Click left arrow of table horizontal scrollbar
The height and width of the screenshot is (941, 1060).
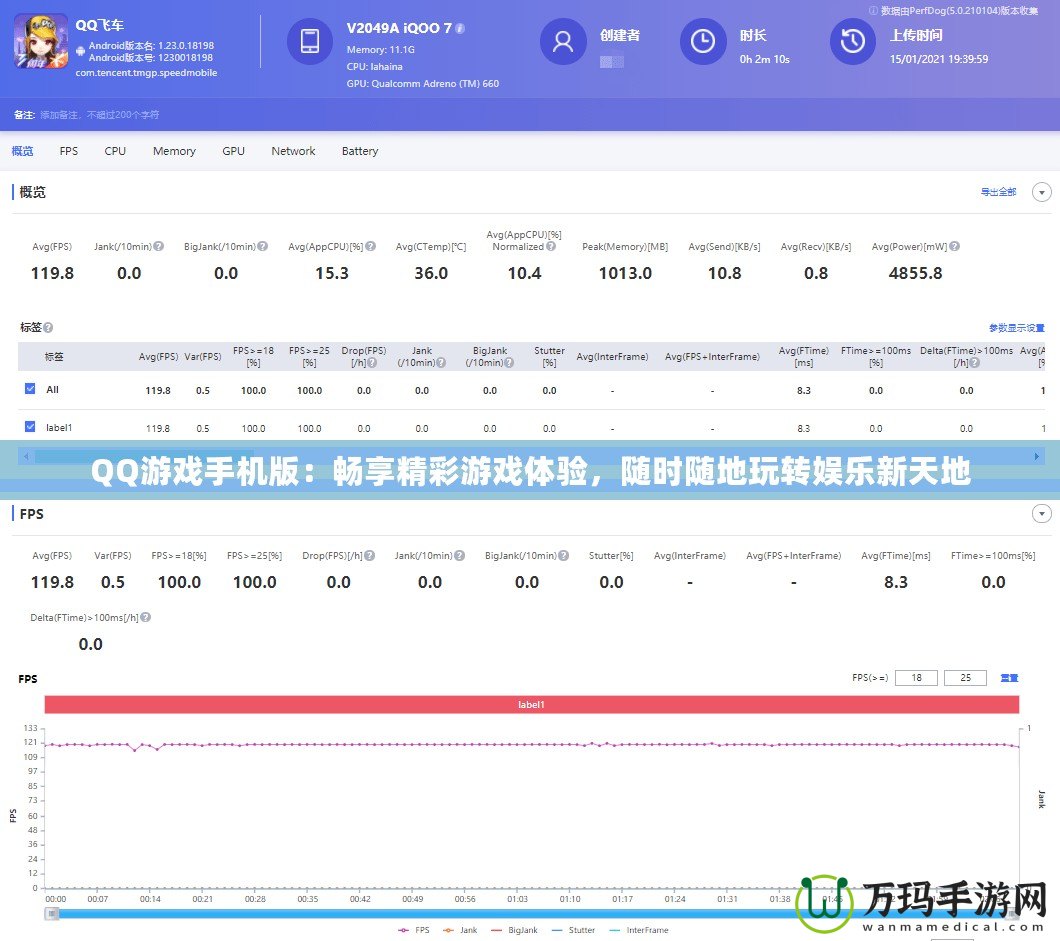[x=26, y=456]
